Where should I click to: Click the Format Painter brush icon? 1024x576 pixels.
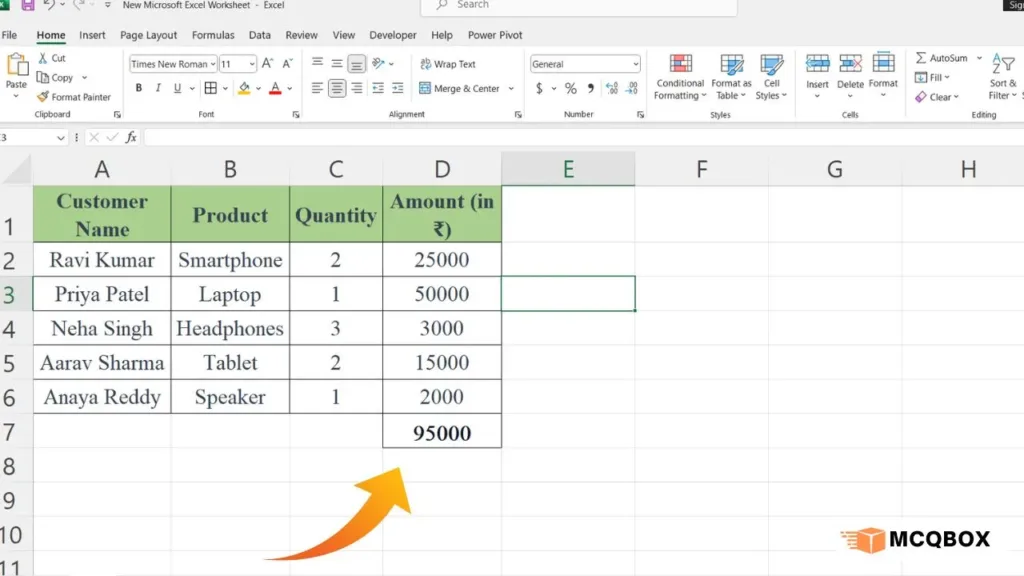tap(43, 97)
